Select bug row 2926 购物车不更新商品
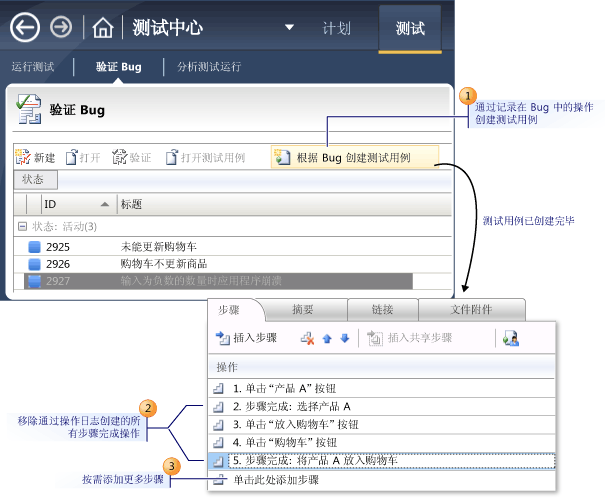The image size is (605, 499). pos(232,264)
